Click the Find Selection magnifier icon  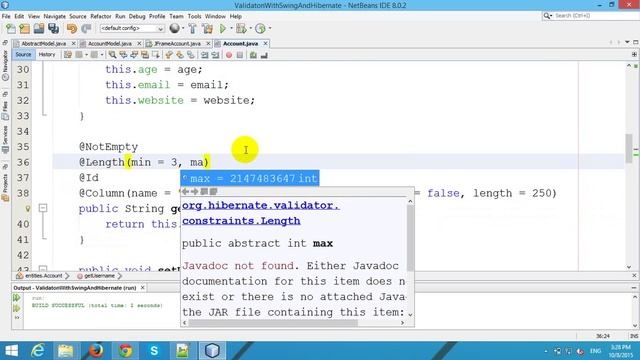(112, 55)
